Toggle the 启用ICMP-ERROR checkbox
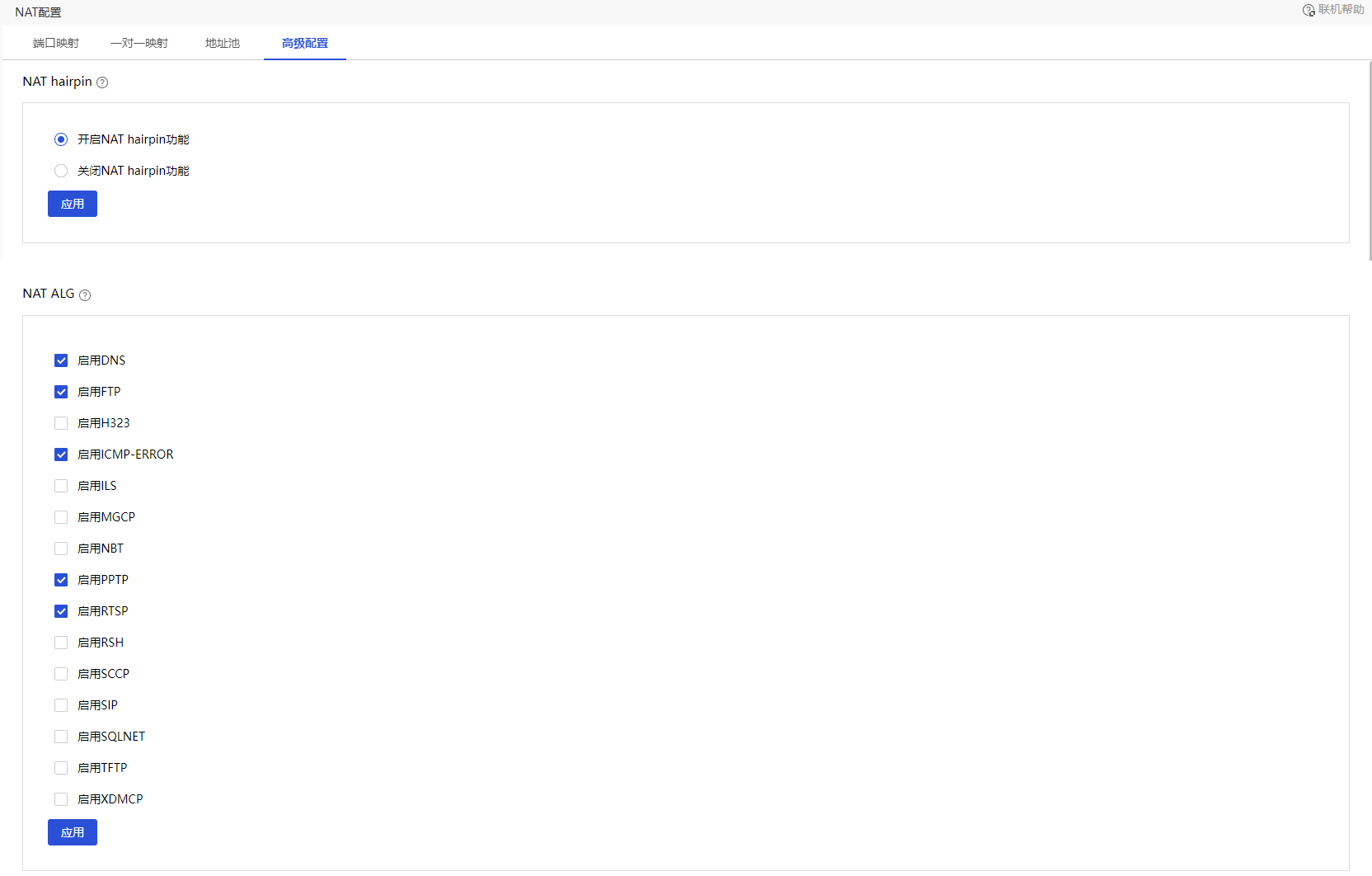This screenshot has height=876, width=1372. tap(61, 454)
